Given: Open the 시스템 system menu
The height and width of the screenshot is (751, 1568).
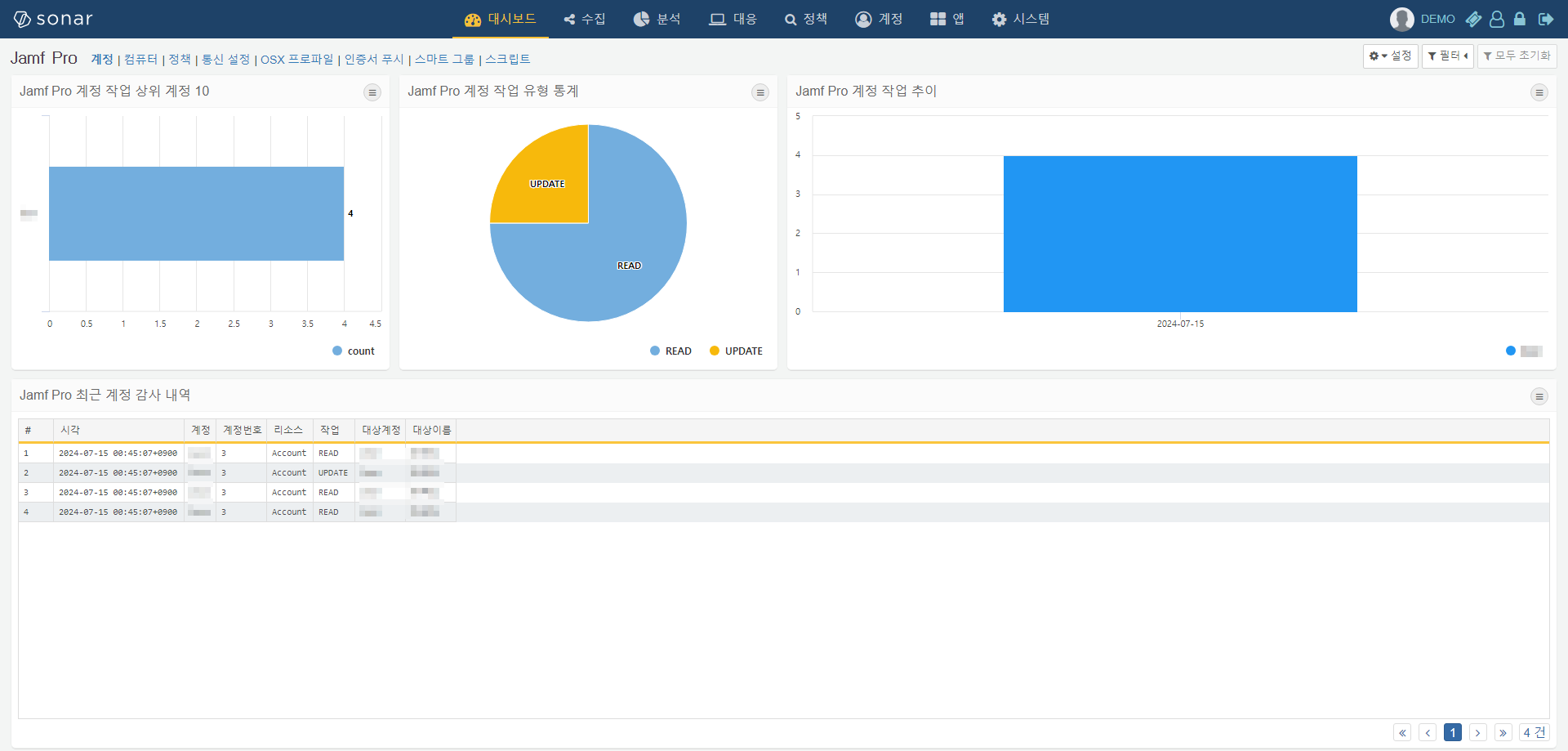Looking at the screenshot, I should [1021, 19].
